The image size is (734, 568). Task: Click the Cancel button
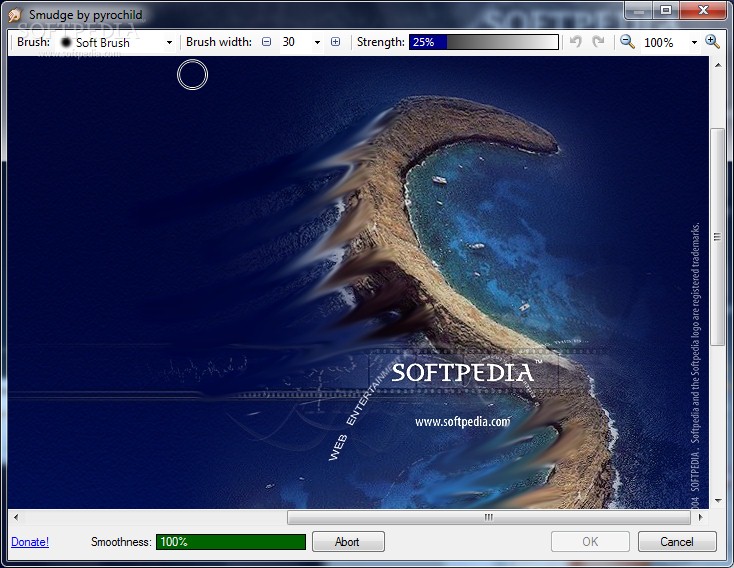click(677, 542)
